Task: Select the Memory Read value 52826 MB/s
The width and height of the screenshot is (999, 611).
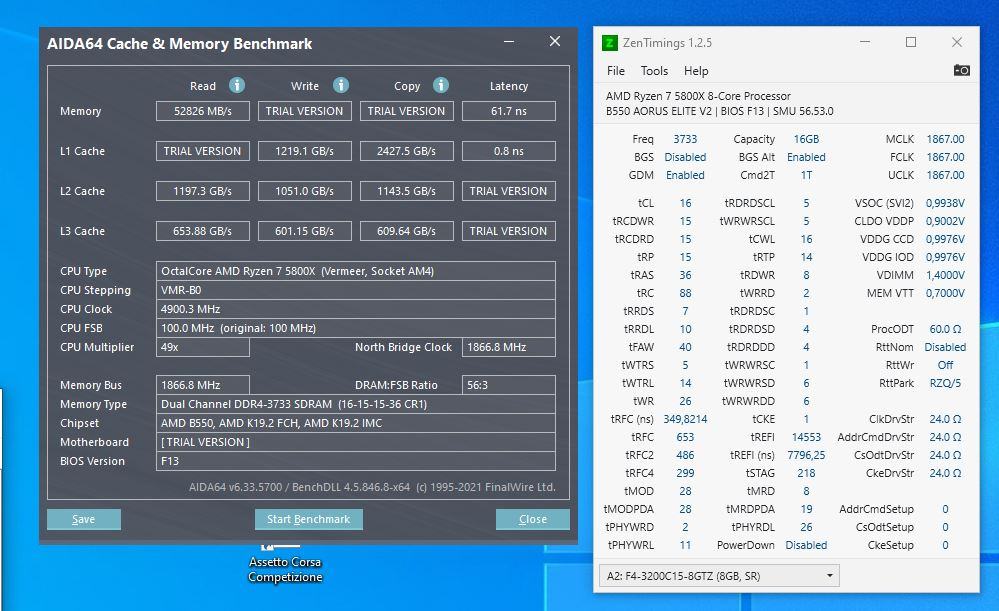Action: (x=203, y=111)
